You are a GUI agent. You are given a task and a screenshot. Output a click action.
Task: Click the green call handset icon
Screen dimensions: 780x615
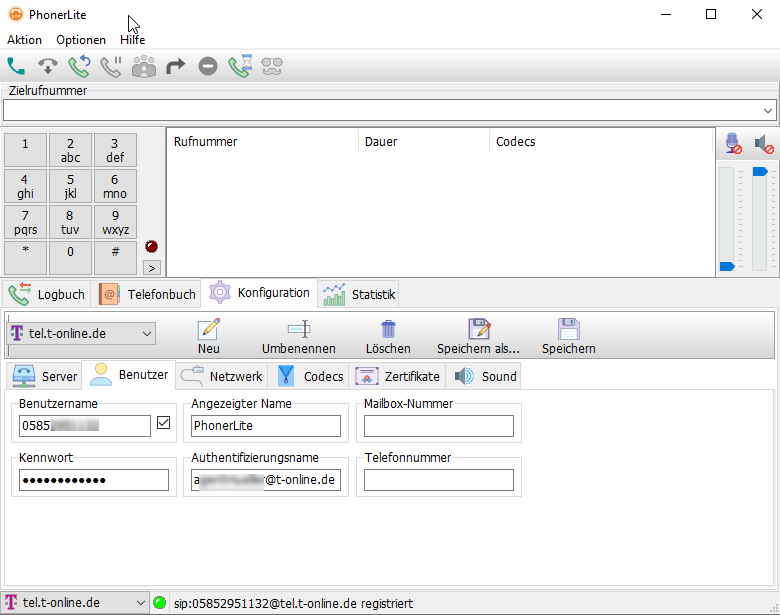[16, 67]
